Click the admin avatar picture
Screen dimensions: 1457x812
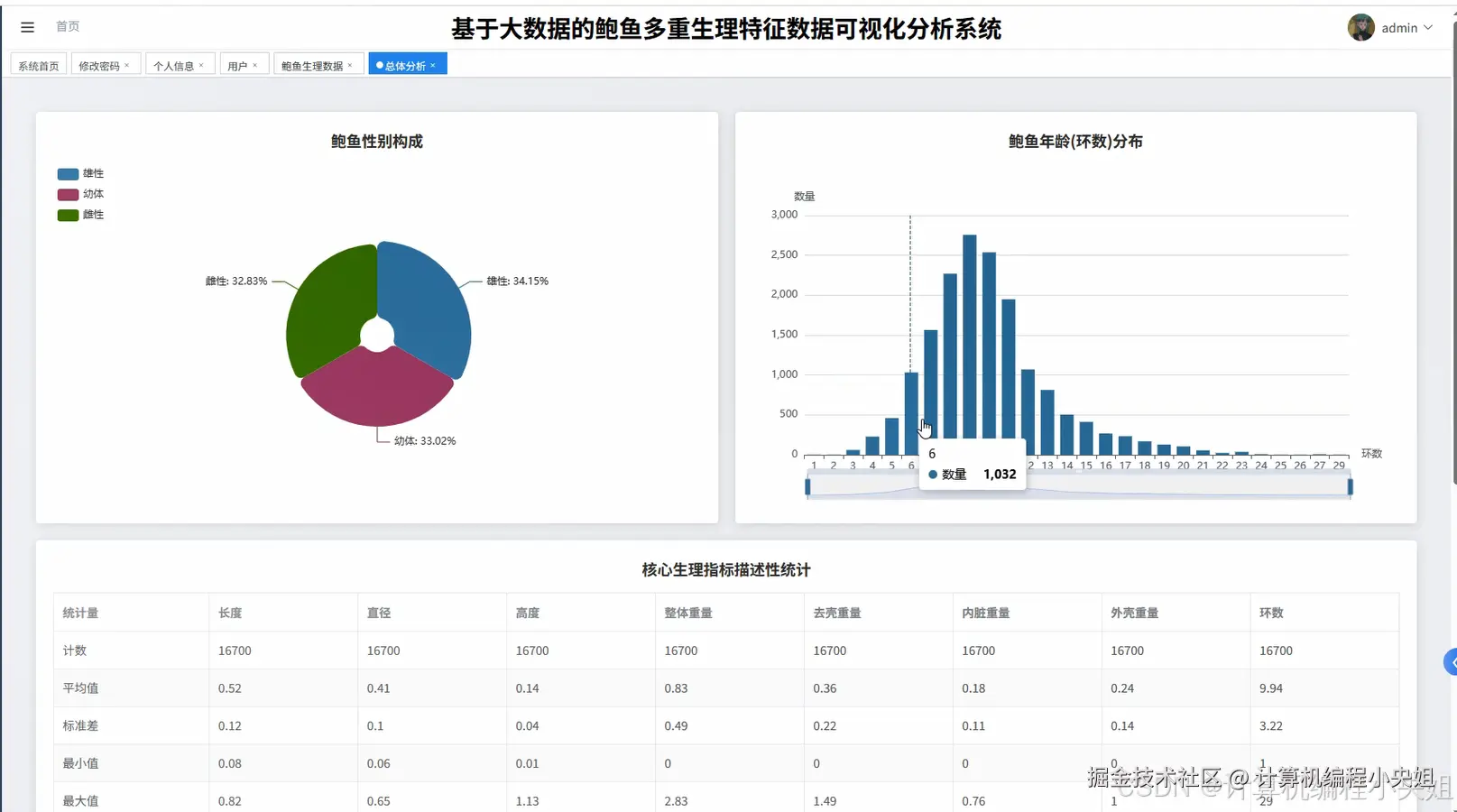pos(1360,27)
